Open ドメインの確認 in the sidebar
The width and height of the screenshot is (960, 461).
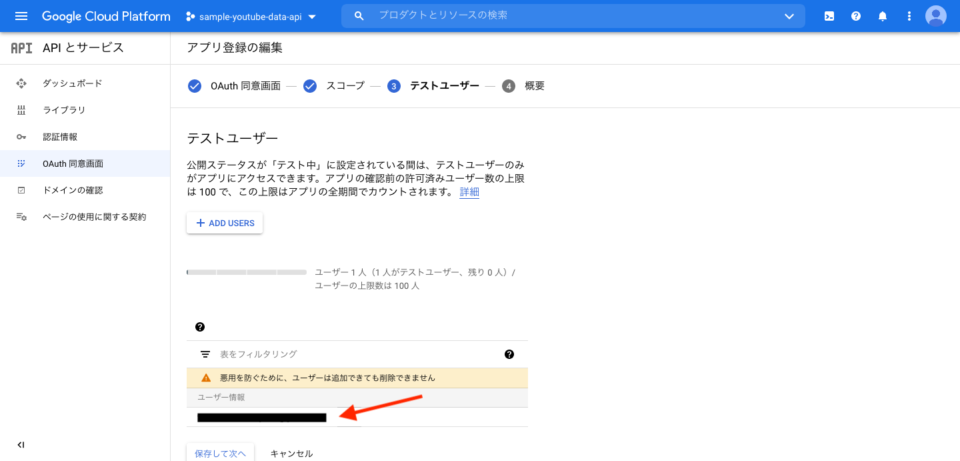[x=85, y=190]
